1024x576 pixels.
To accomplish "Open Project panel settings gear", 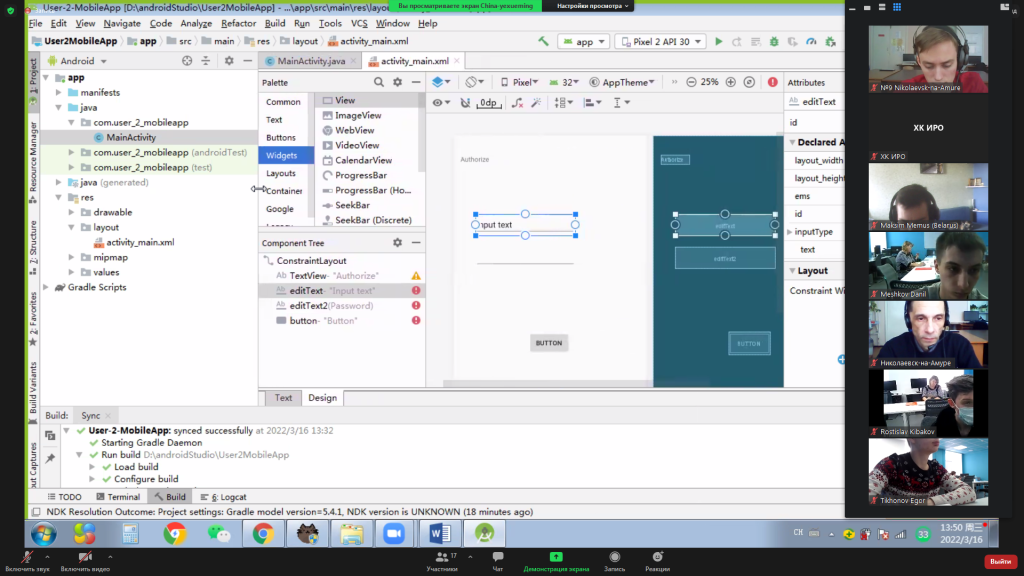I will [x=229, y=61].
